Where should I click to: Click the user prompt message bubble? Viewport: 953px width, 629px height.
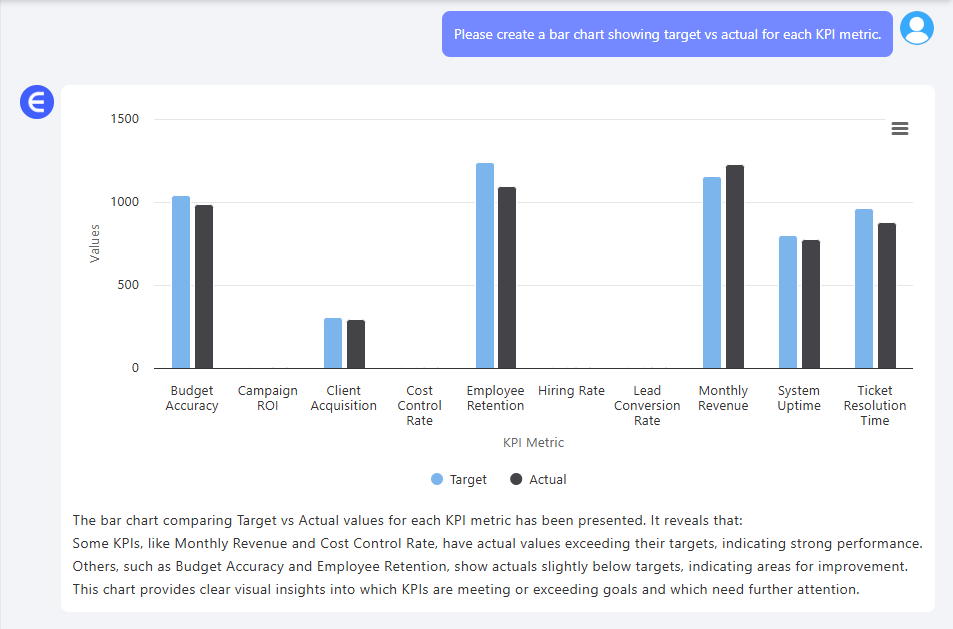point(667,34)
